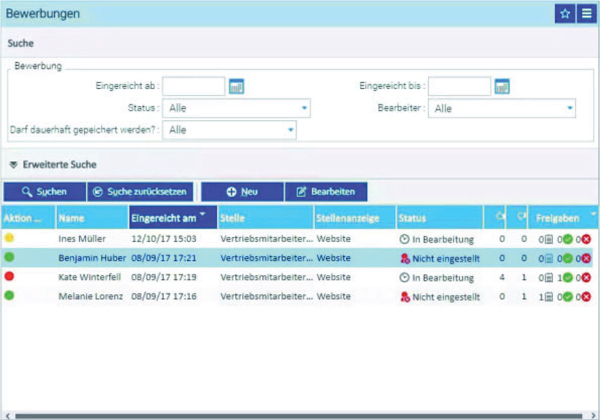
Task: Select the Melanie Lorenz name cell
Action: tap(91, 296)
